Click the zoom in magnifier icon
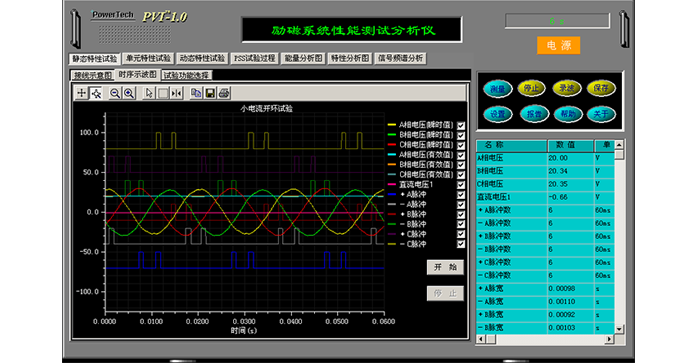Image resolution: width=700 pixels, height=363 pixels. (x=129, y=93)
